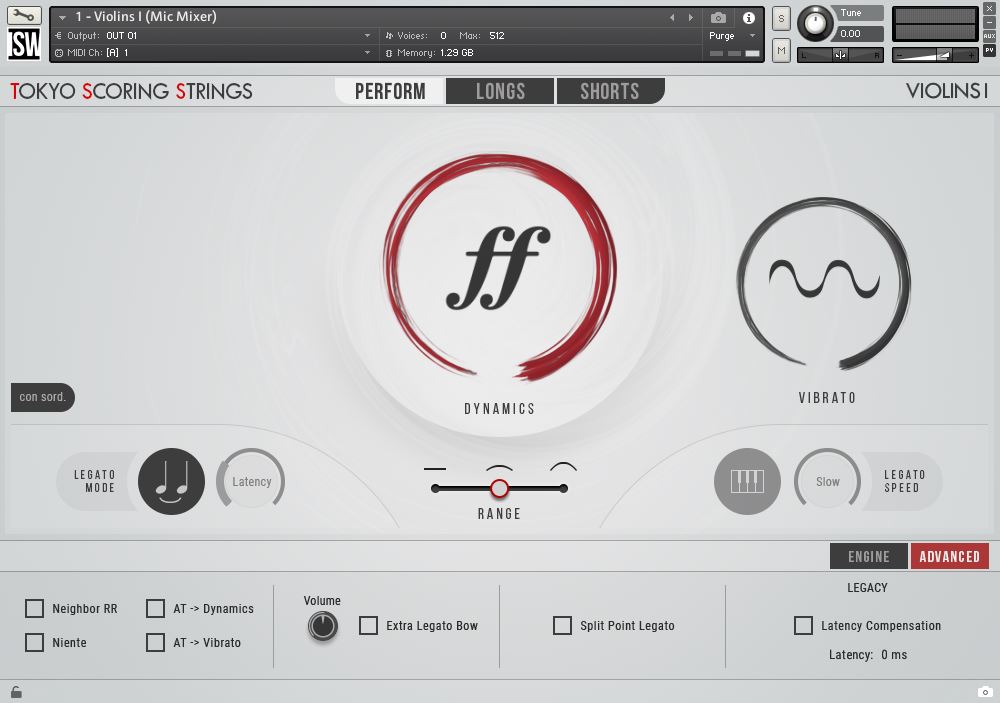Image resolution: width=1000 pixels, height=703 pixels.
Task: Open the Output OUT 01 dropdown
Action: click(x=214, y=36)
